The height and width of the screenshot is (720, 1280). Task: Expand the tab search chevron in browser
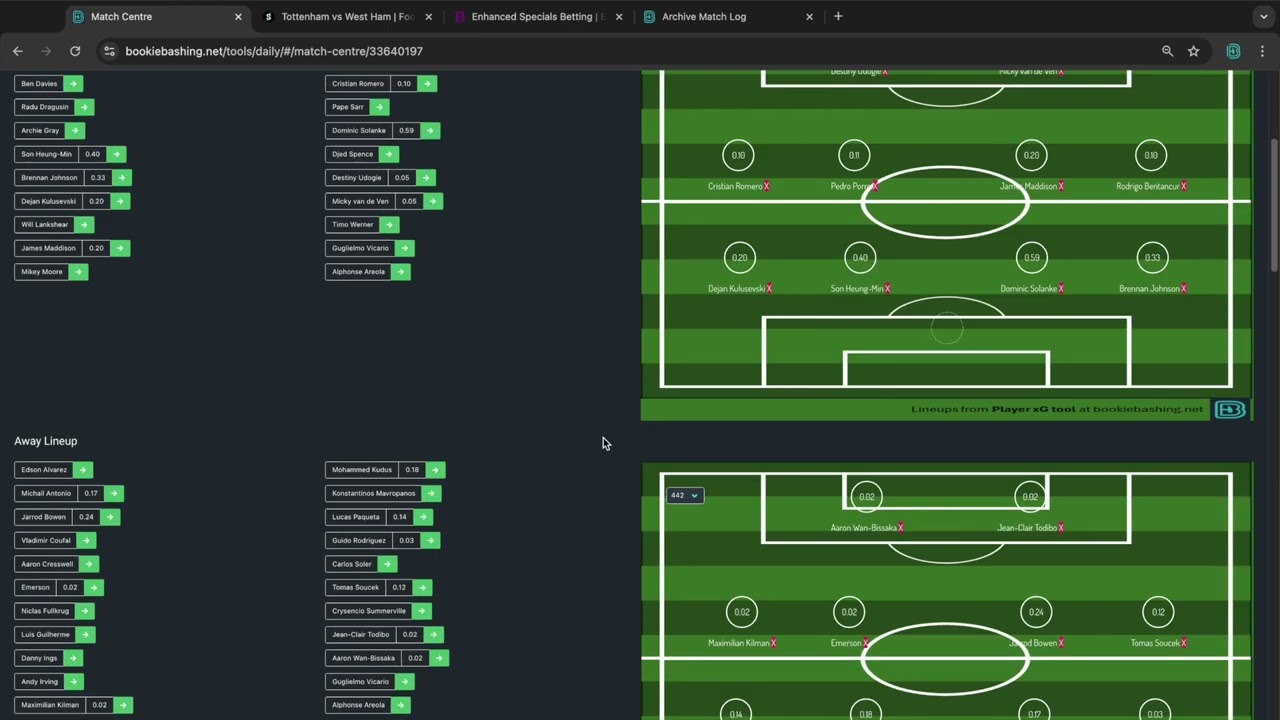1263,17
